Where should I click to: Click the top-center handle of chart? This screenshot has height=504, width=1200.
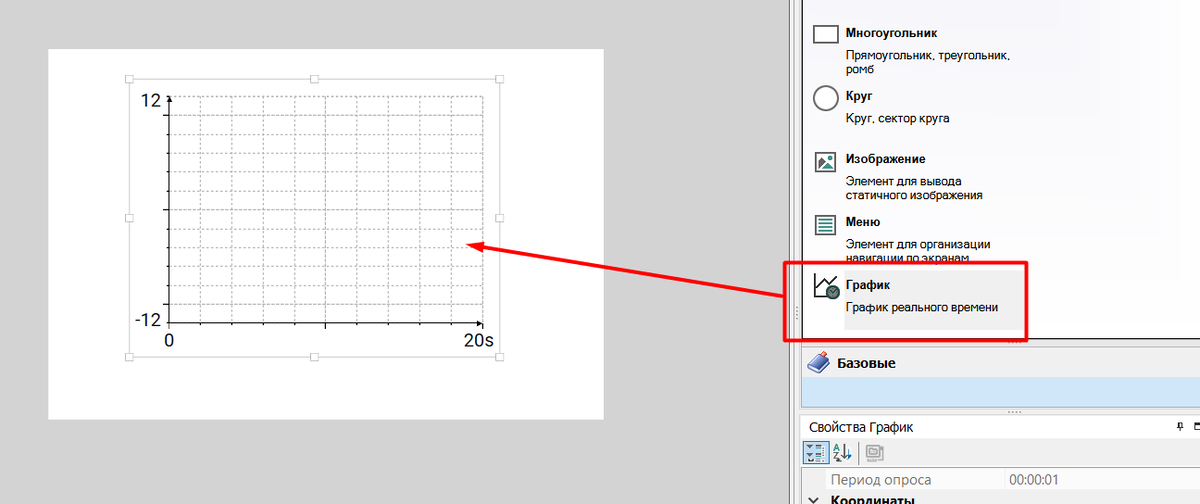(x=314, y=79)
